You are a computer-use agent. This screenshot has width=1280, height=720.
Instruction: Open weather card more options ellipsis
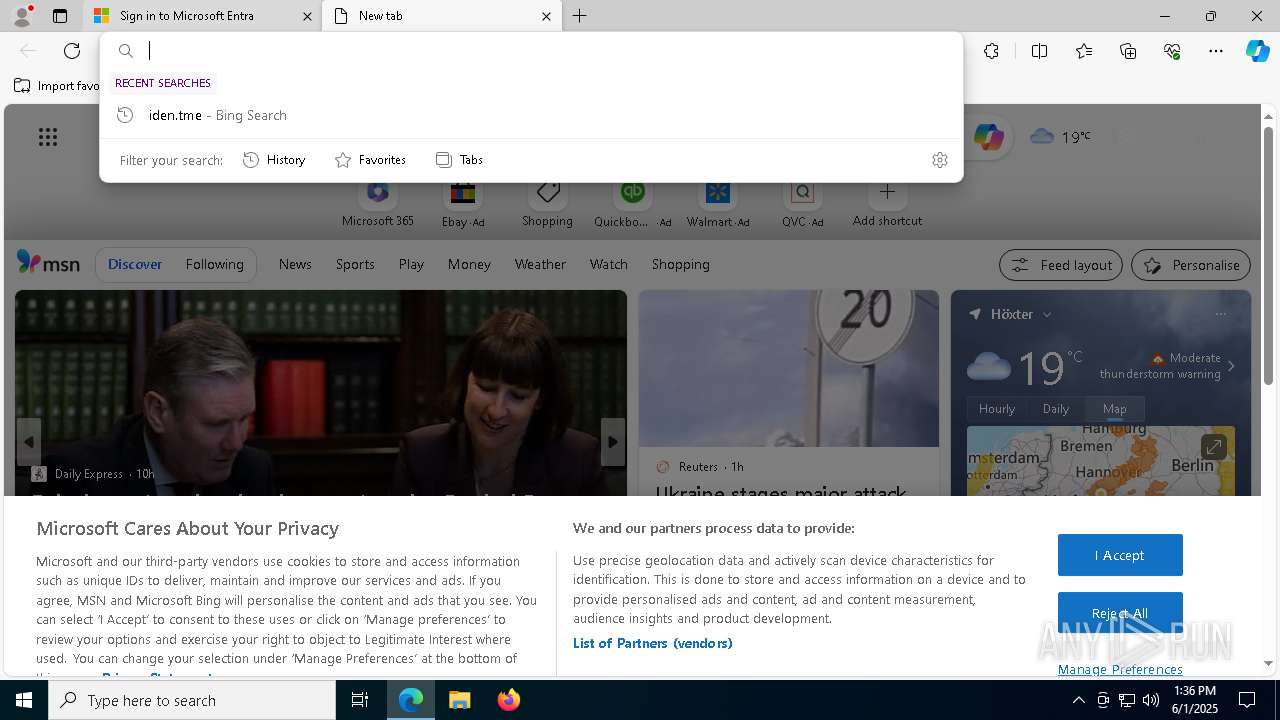pyautogui.click(x=1220, y=314)
